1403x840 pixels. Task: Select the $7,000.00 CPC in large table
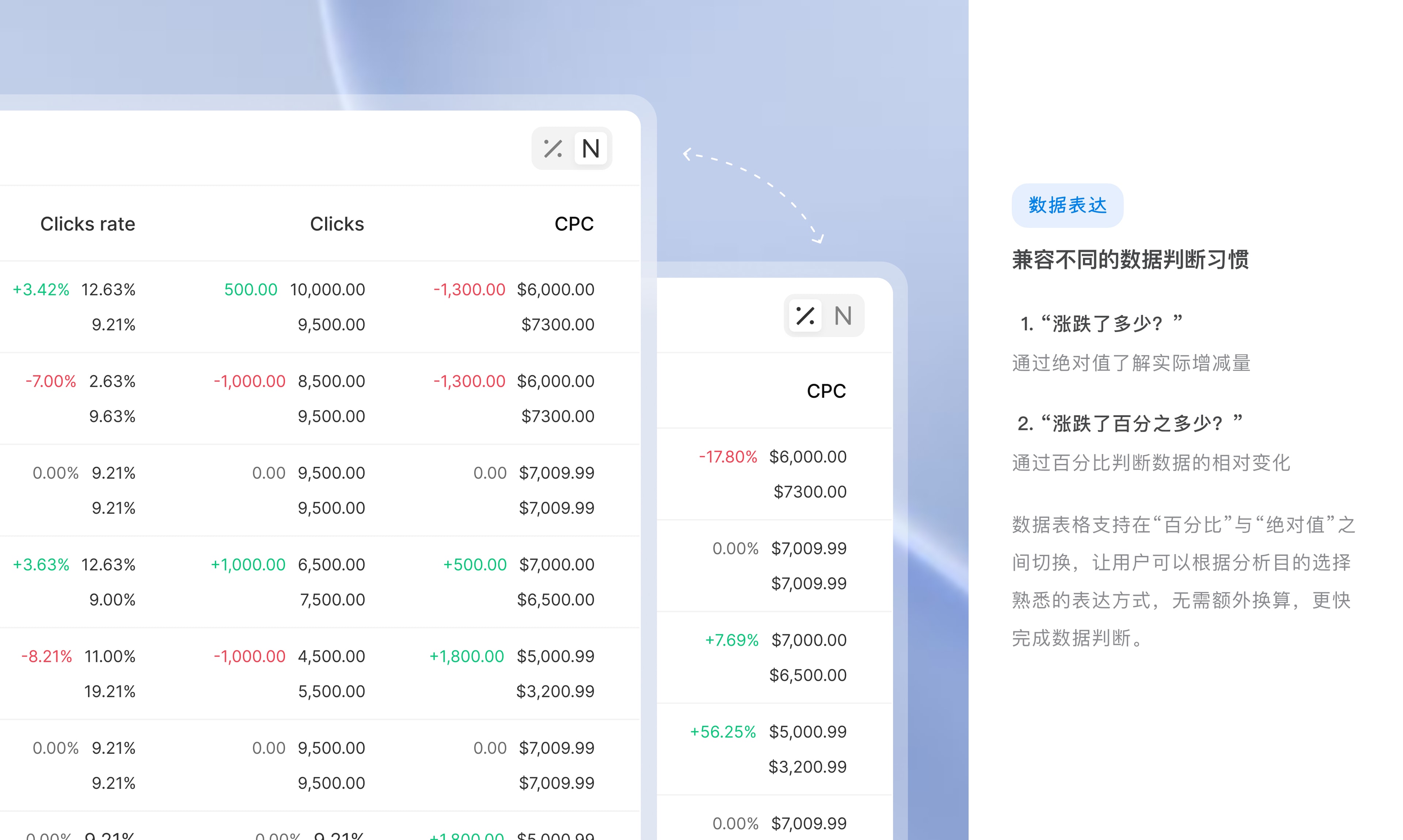tap(556, 564)
